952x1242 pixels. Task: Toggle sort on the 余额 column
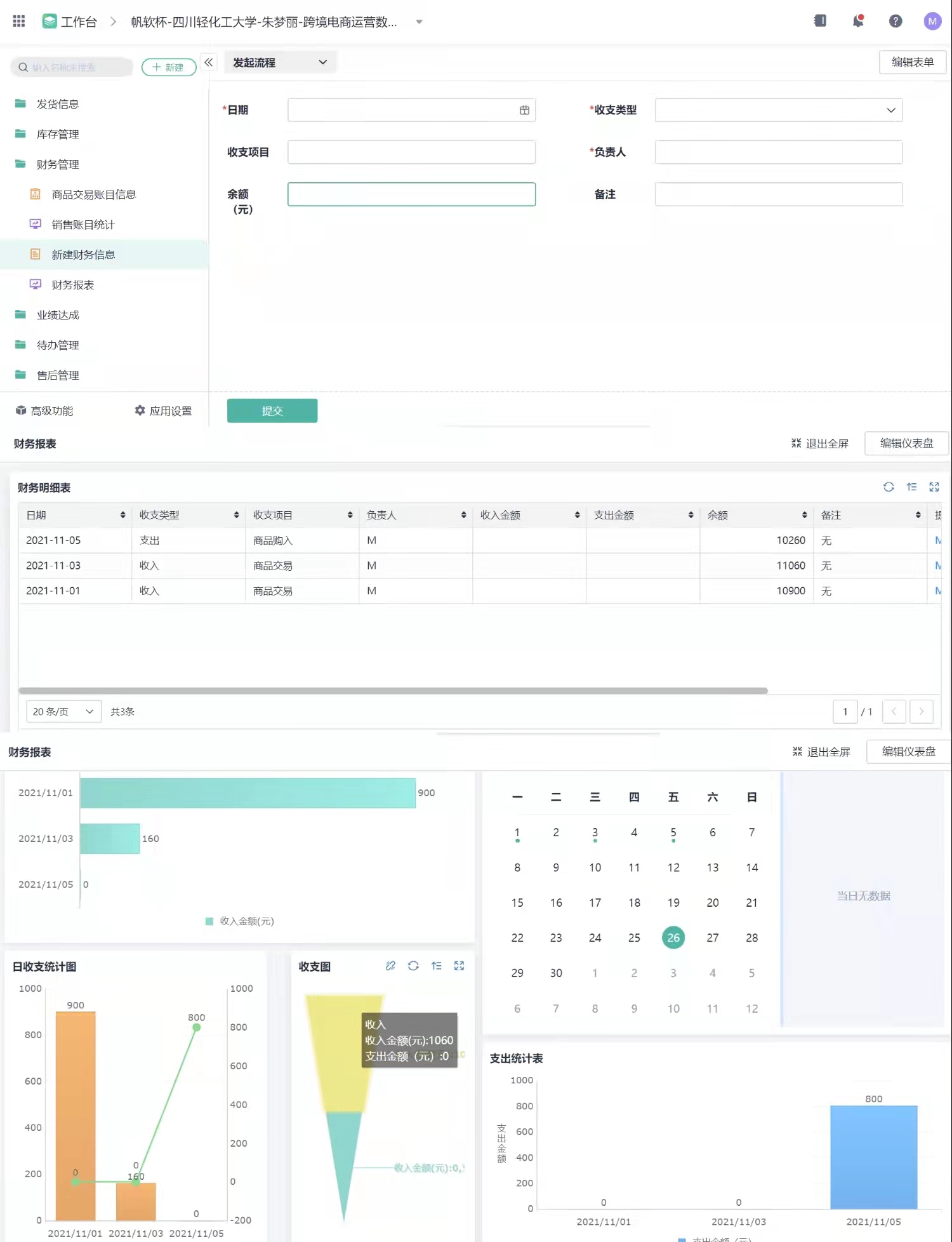coord(804,515)
